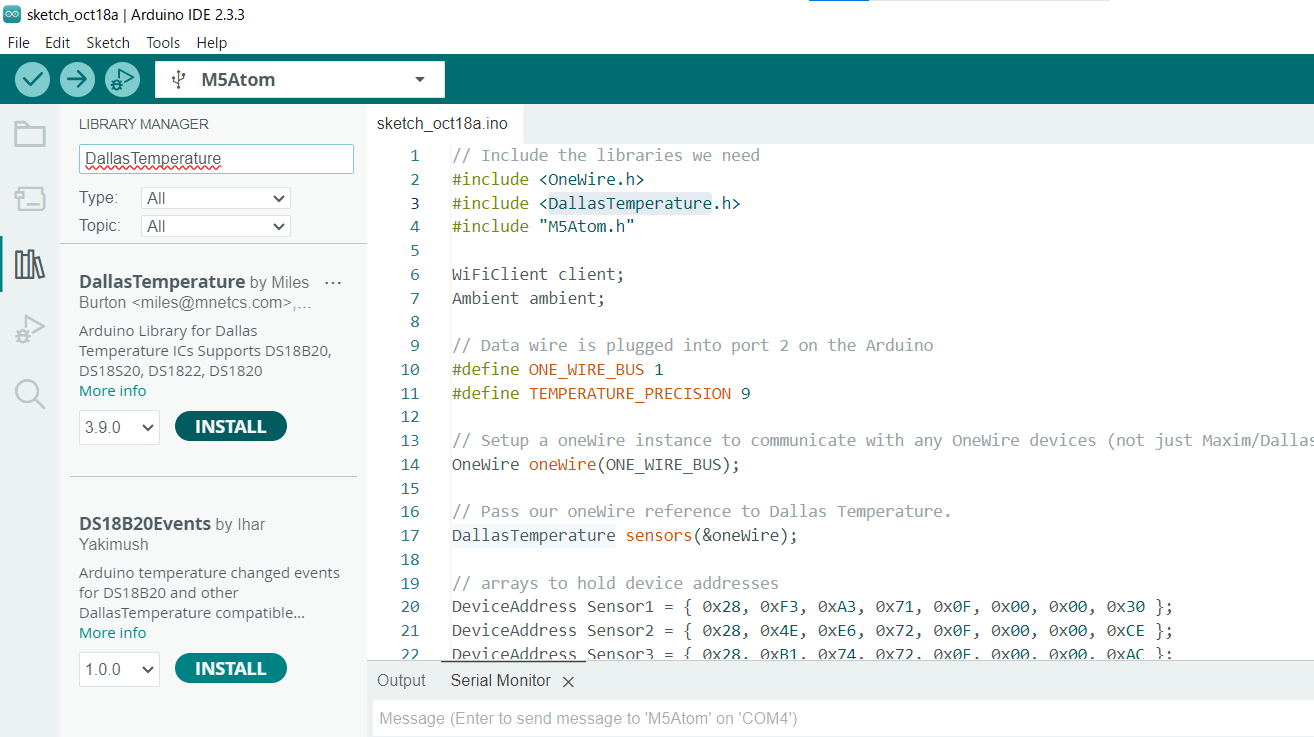The height and width of the screenshot is (737, 1314).
Task: Open the Type filter dropdown
Action: click(x=216, y=198)
